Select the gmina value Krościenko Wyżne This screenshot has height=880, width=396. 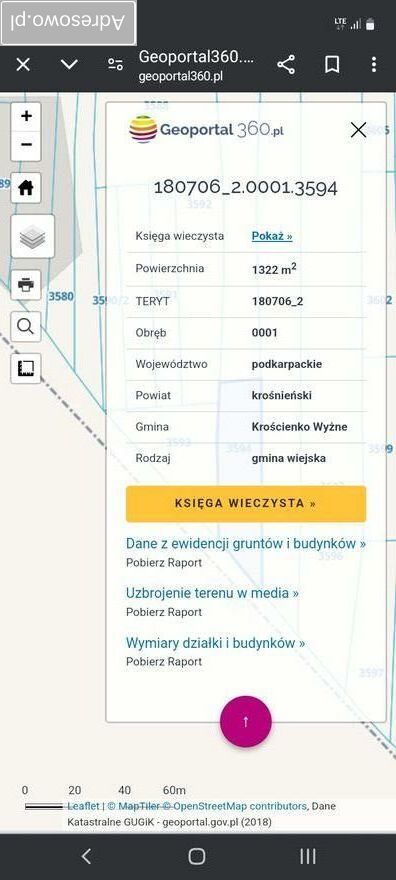click(300, 427)
